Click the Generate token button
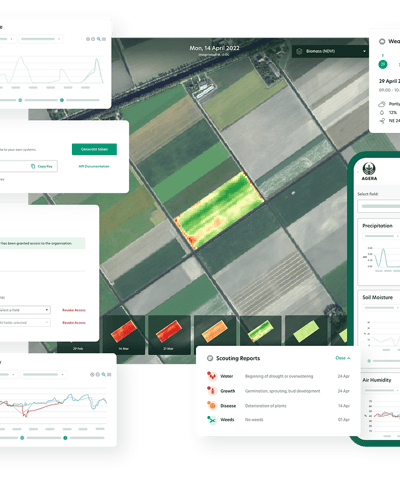This screenshot has width=400, height=480. tap(94, 149)
